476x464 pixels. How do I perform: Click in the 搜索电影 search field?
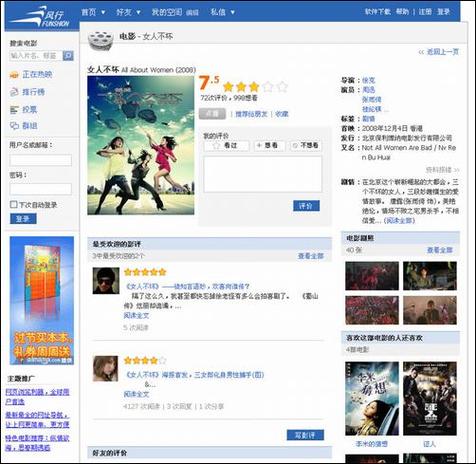pos(36,55)
